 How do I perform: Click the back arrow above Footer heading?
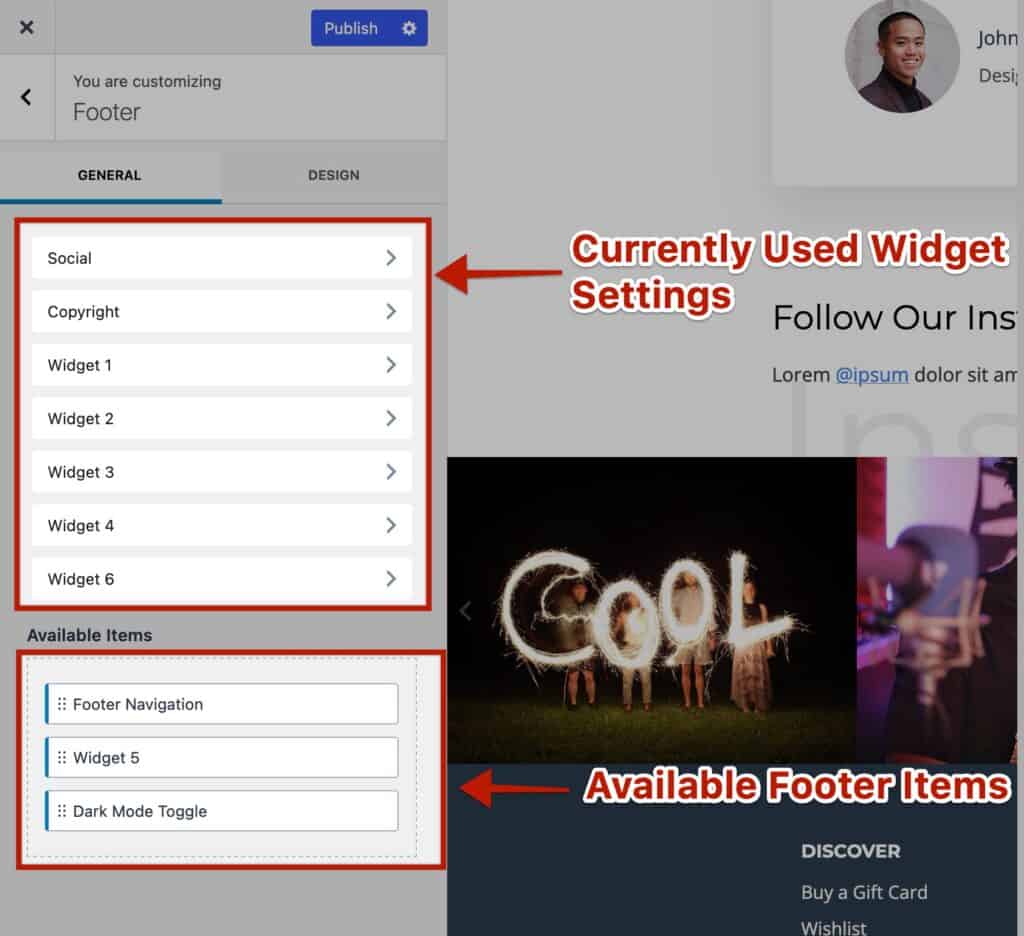24,97
